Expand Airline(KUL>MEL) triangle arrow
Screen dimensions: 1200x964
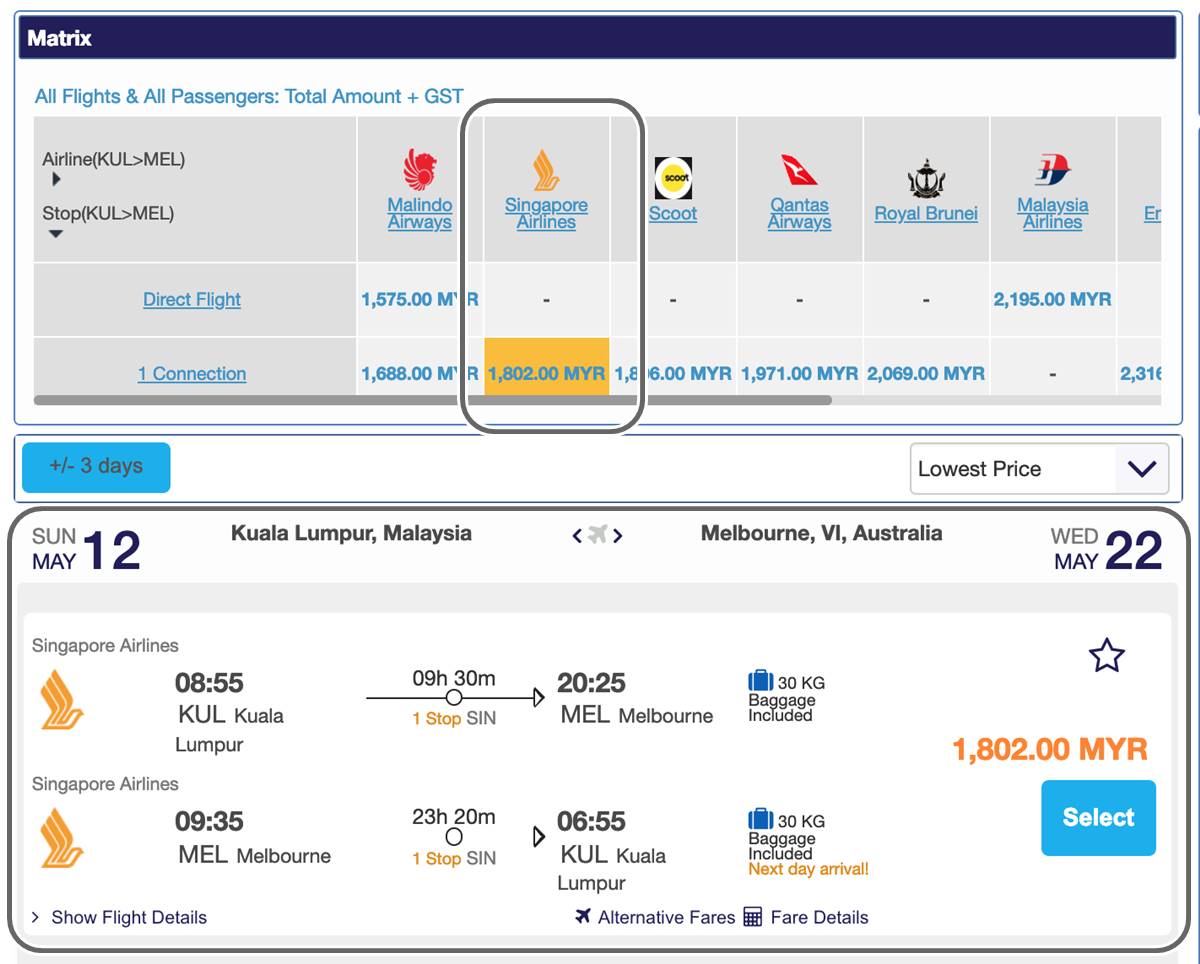pos(56,180)
